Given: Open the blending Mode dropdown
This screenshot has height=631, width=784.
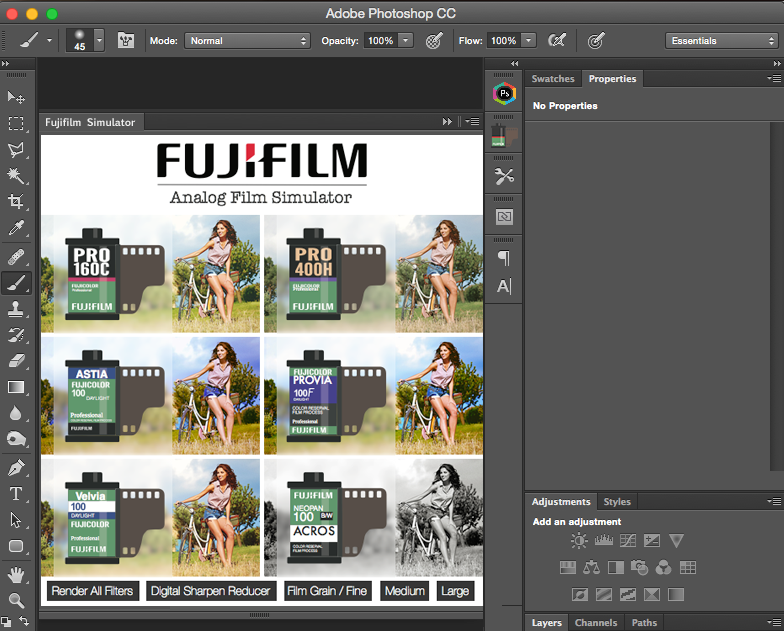Looking at the screenshot, I should [248, 41].
